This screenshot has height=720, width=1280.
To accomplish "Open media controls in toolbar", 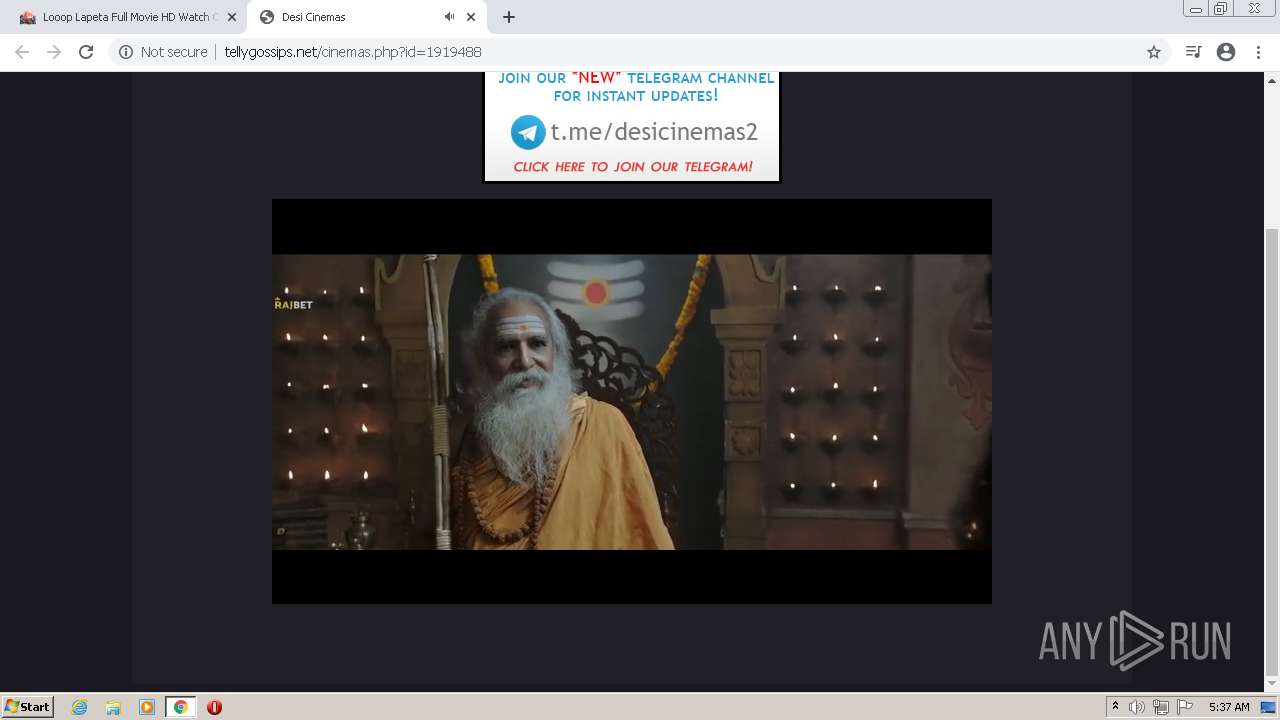I will [1193, 52].
